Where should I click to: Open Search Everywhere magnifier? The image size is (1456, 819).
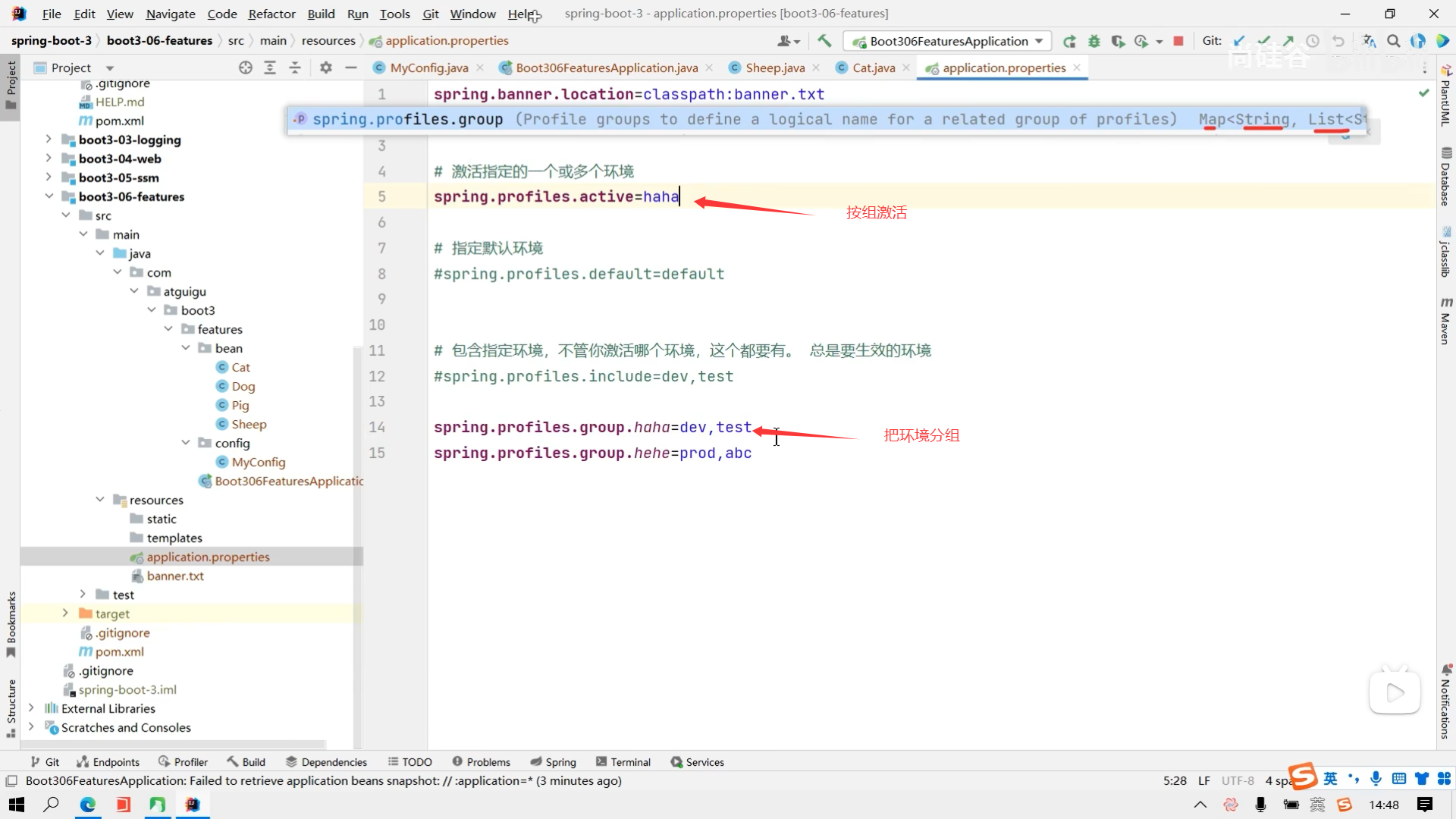[1393, 41]
